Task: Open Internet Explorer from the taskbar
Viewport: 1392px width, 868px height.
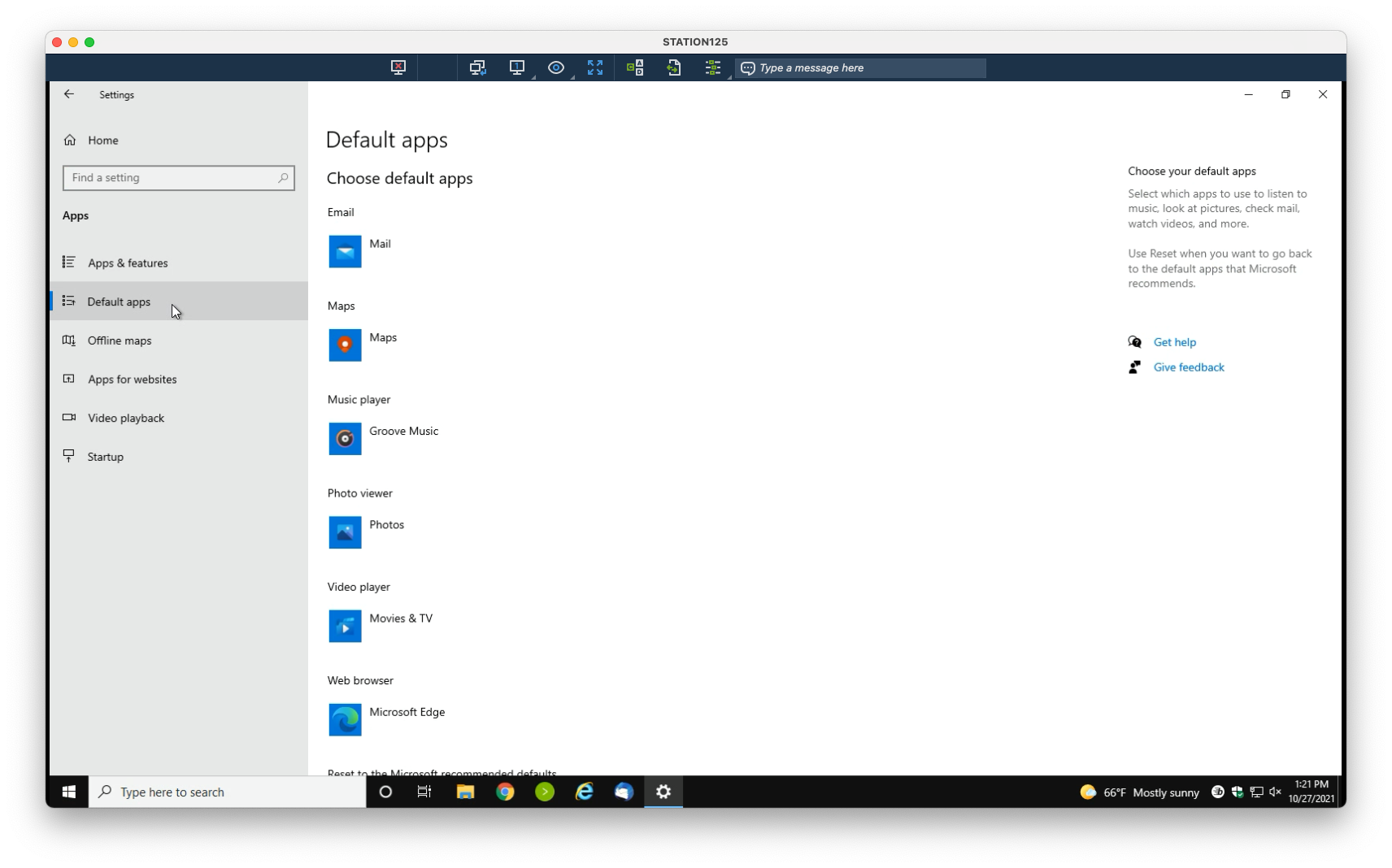Action: click(x=584, y=792)
